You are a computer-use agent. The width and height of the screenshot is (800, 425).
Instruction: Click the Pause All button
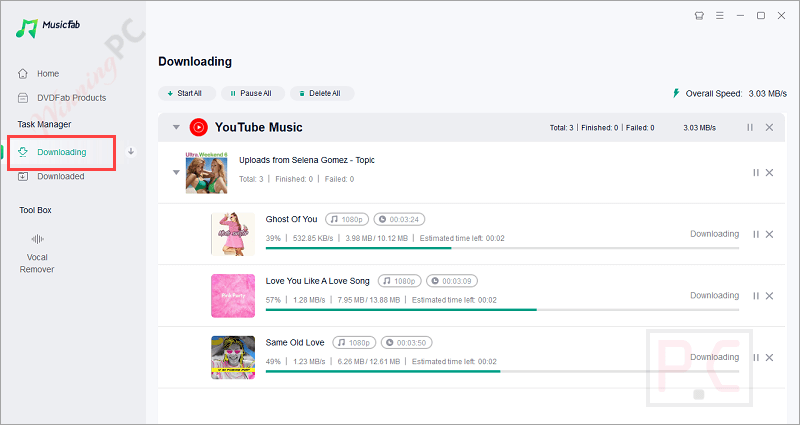pyautogui.click(x=251, y=93)
